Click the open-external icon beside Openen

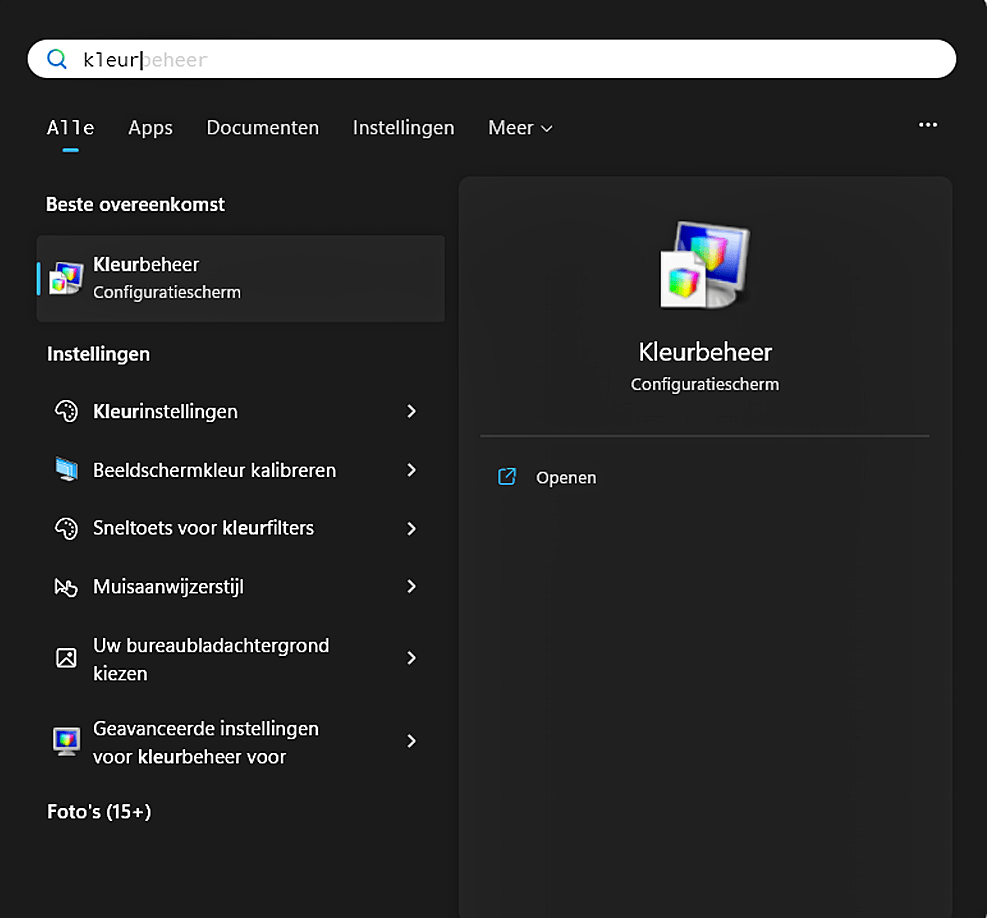507,477
